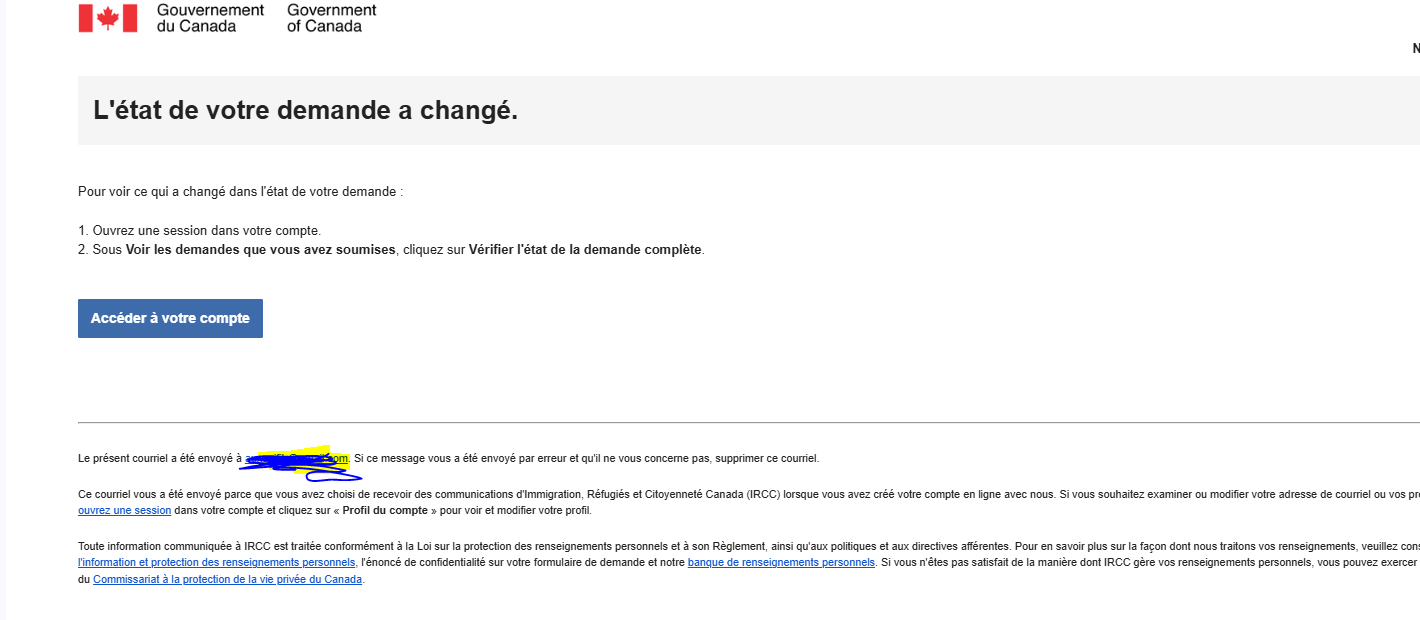Click 'Pour voir ce qui a changé' sentence

tap(240, 190)
